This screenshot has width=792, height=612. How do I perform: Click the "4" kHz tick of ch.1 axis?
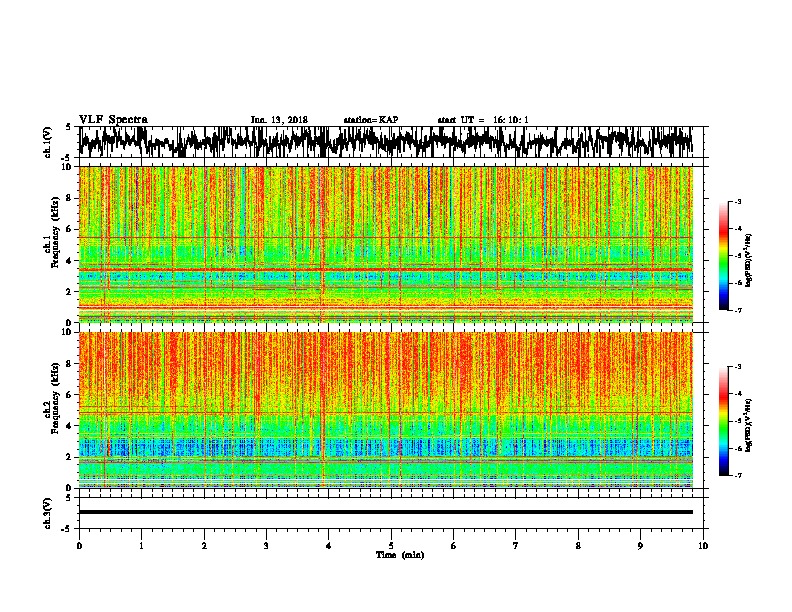coord(70,261)
